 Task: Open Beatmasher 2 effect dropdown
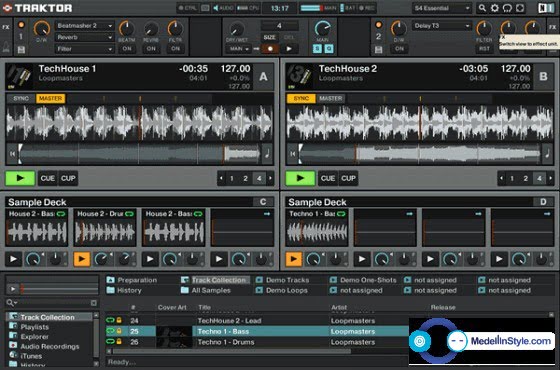84,26
